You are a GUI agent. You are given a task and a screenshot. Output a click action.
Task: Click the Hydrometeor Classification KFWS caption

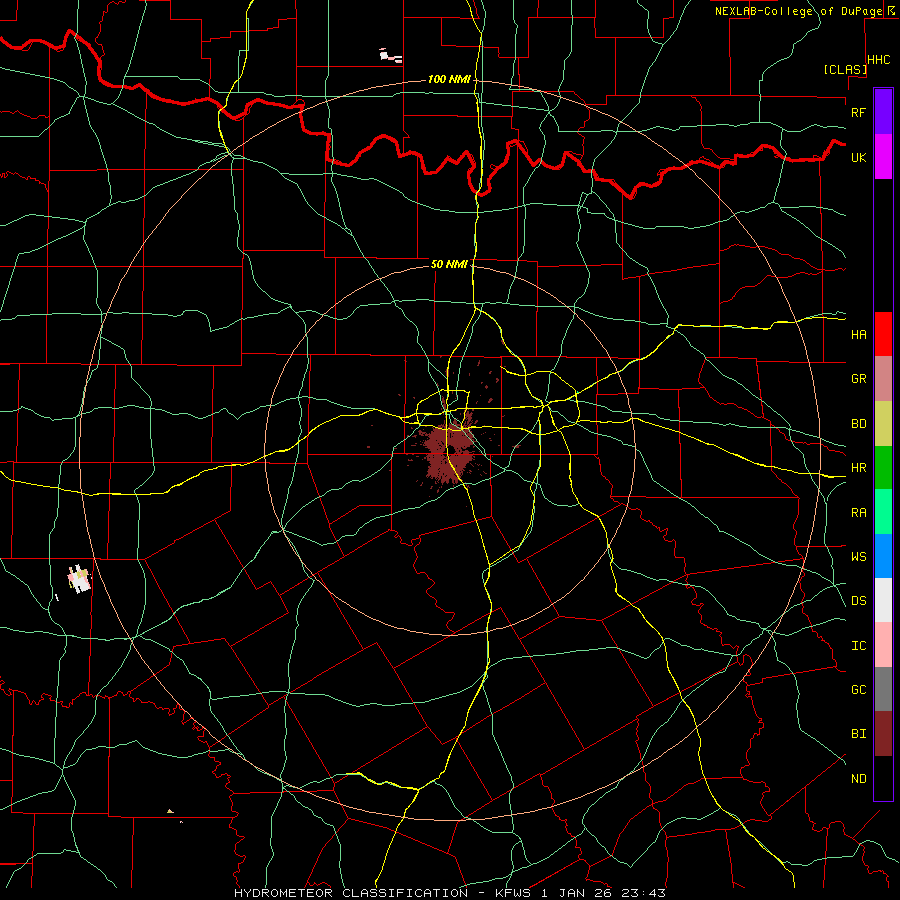coord(449,893)
